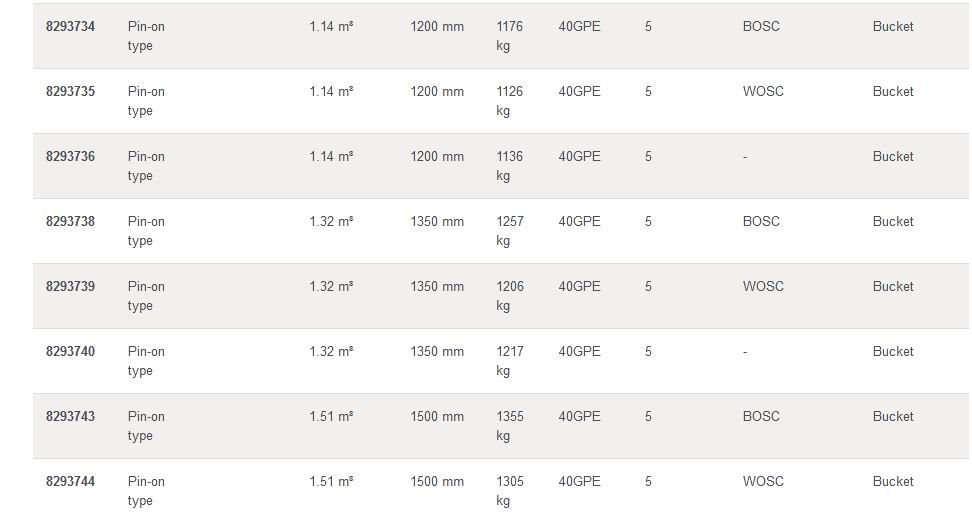This screenshot has width=972, height=522.
Task: Select the 1217 kg weight cell
Action: pyautogui.click(x=509, y=361)
